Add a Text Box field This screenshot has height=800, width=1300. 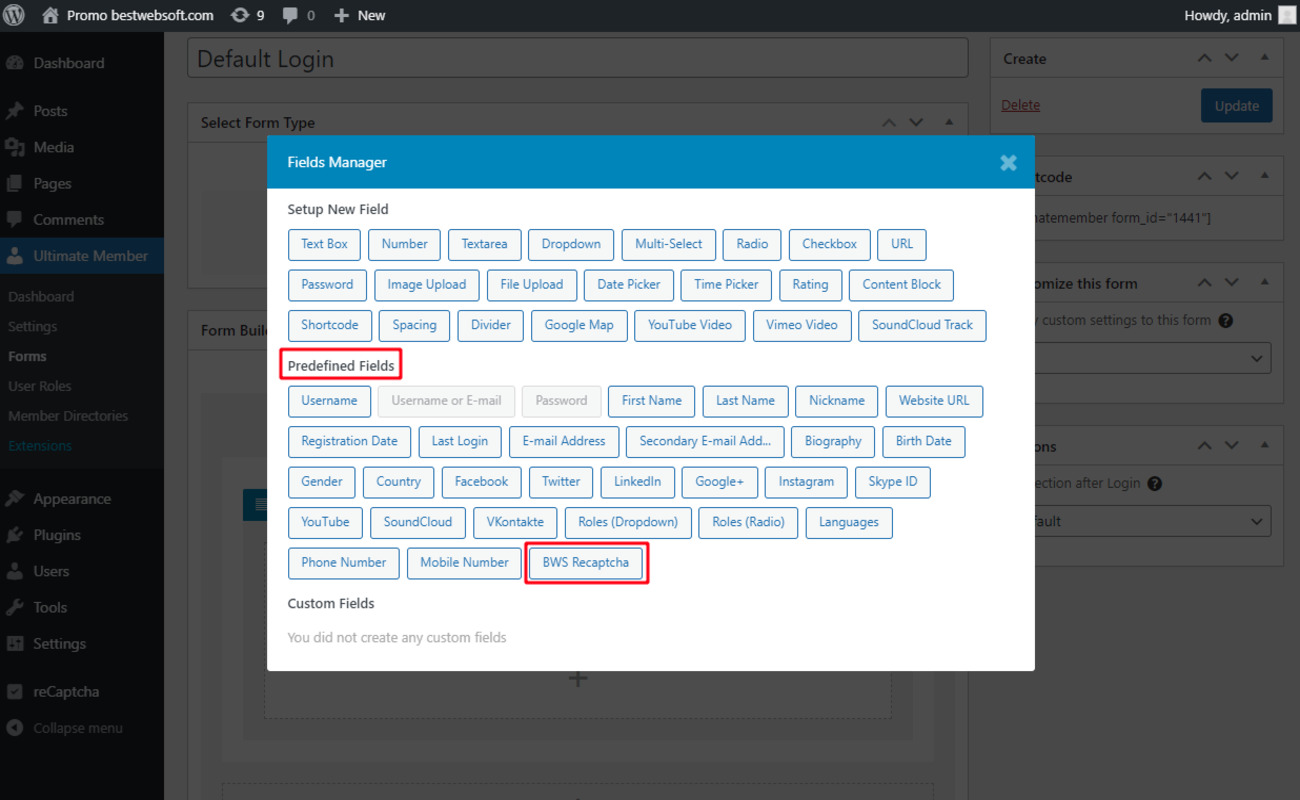pos(325,244)
